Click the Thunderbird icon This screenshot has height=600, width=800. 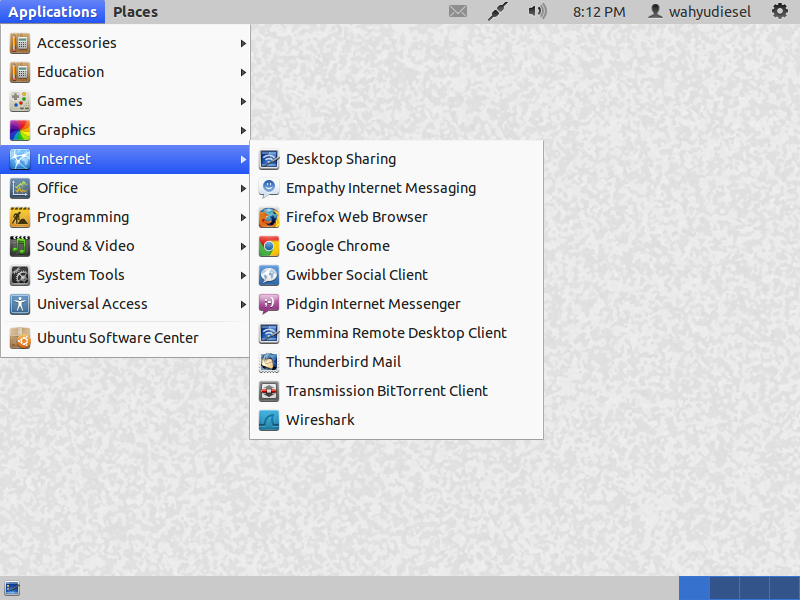269,362
